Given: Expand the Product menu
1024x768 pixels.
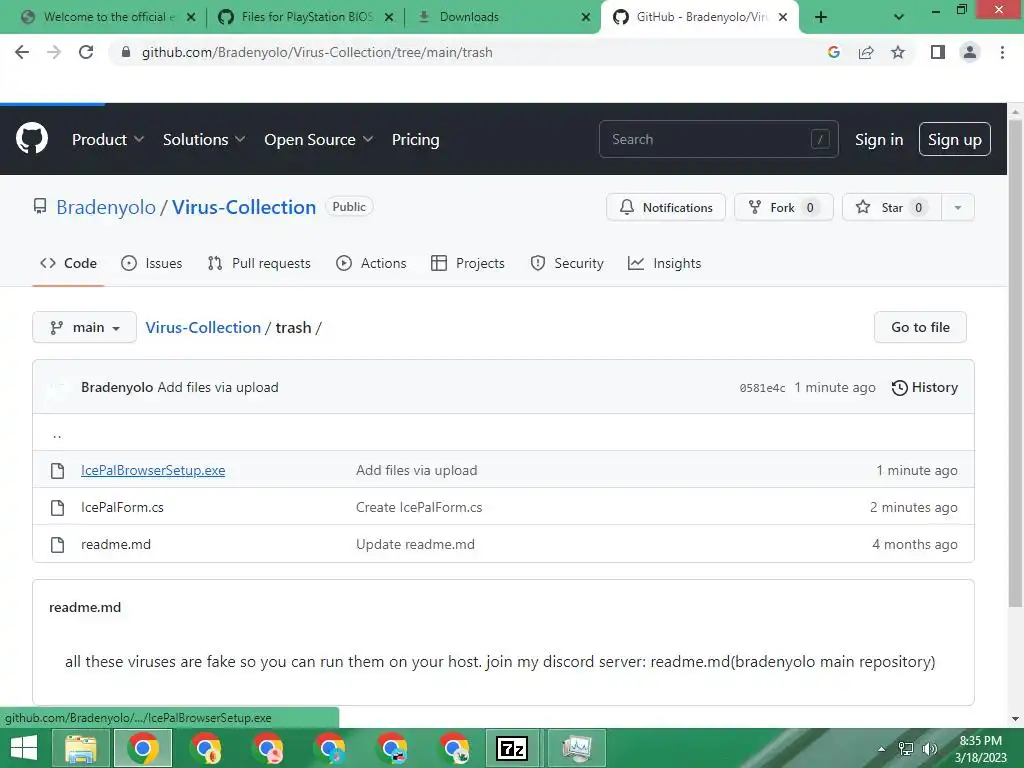Looking at the screenshot, I should click(108, 140).
